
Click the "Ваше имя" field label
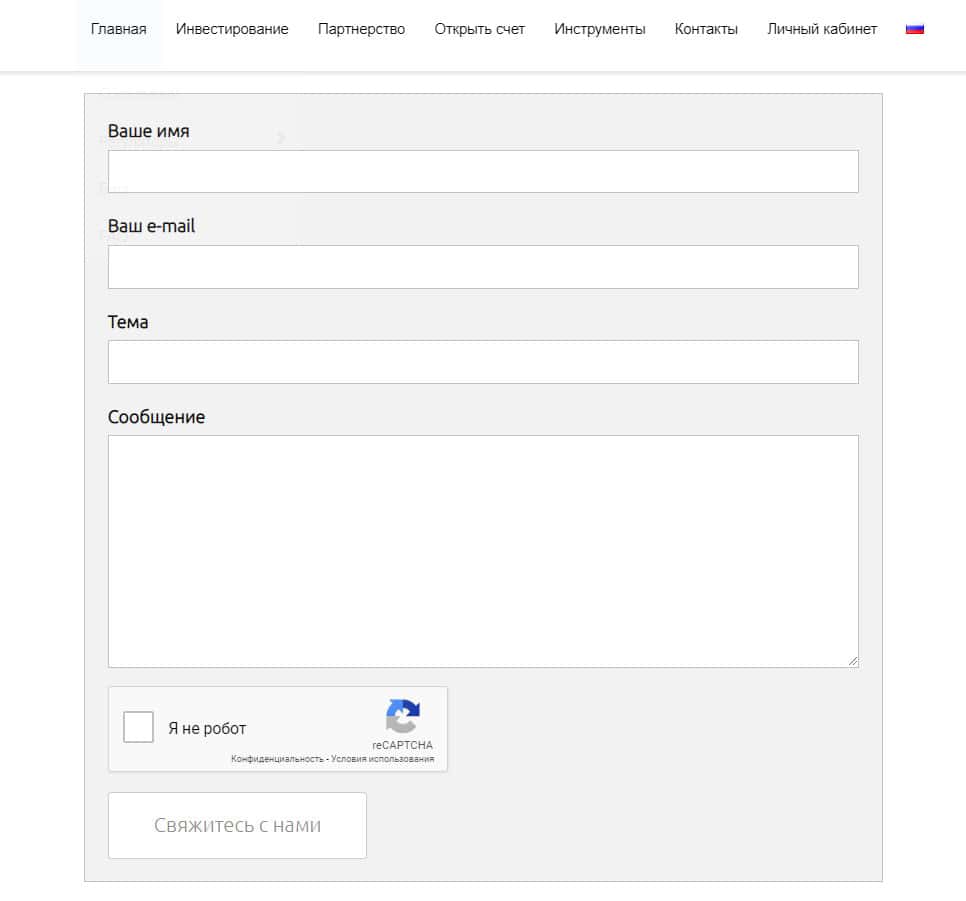tap(148, 131)
